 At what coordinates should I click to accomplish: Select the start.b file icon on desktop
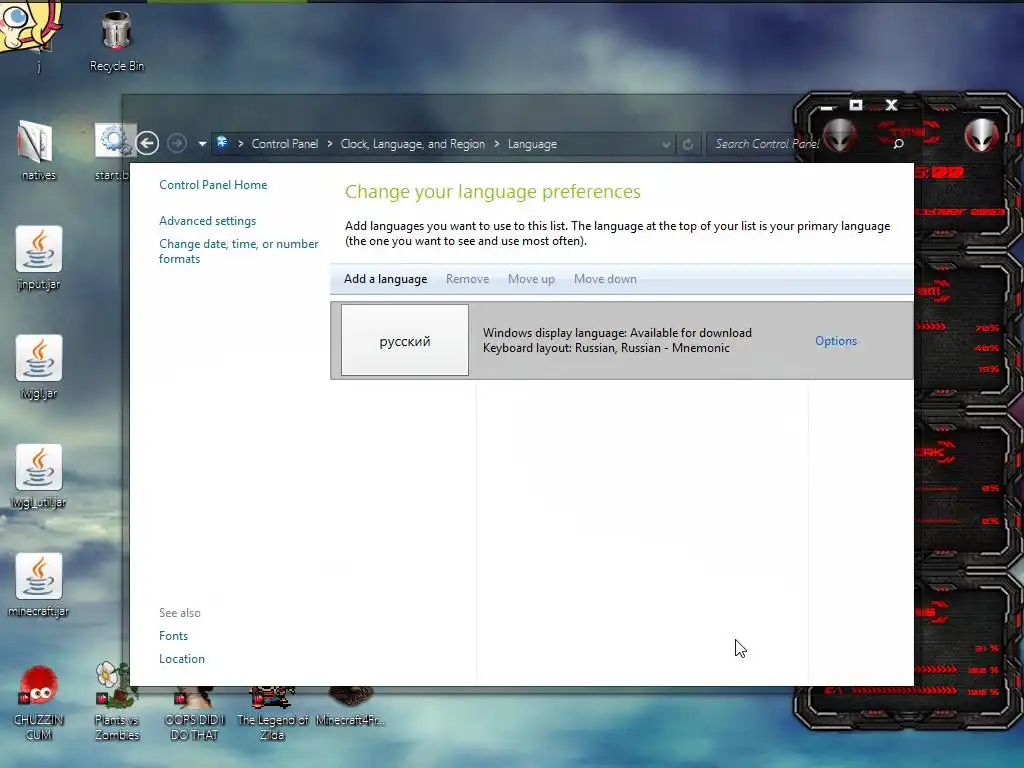[x=113, y=152]
